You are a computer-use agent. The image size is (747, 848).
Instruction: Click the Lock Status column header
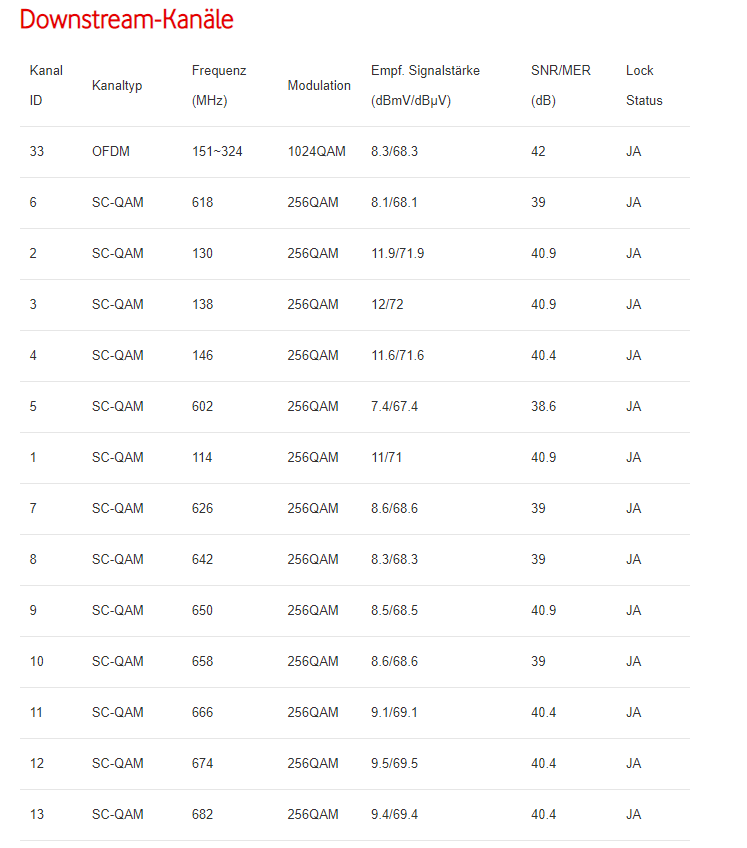644,85
